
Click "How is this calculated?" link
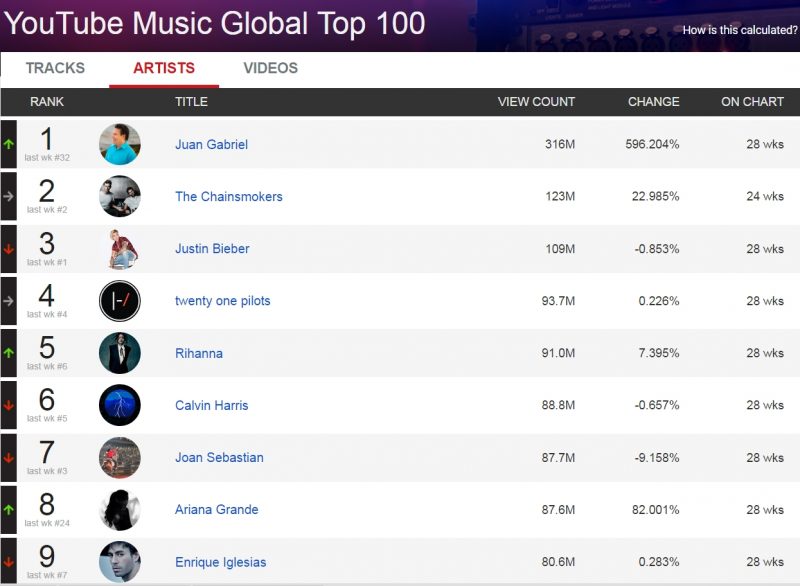(x=740, y=30)
